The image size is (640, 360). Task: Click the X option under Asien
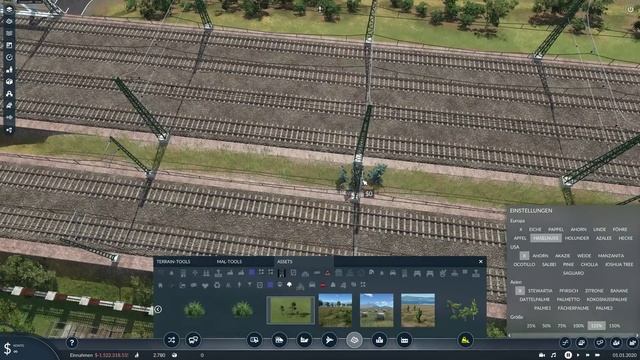(x=520, y=291)
